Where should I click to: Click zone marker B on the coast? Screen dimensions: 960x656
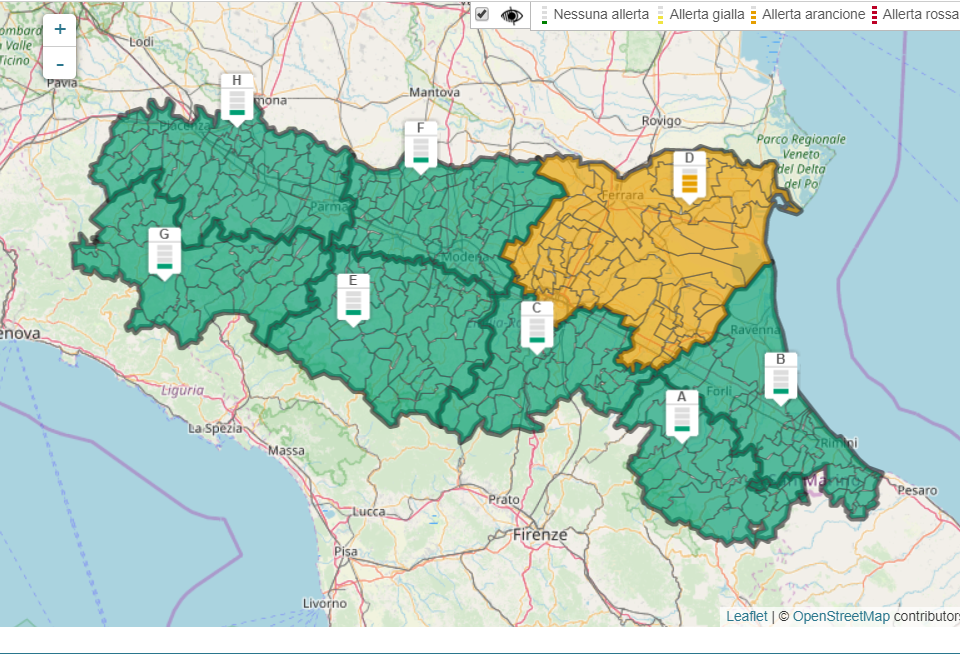coord(780,377)
